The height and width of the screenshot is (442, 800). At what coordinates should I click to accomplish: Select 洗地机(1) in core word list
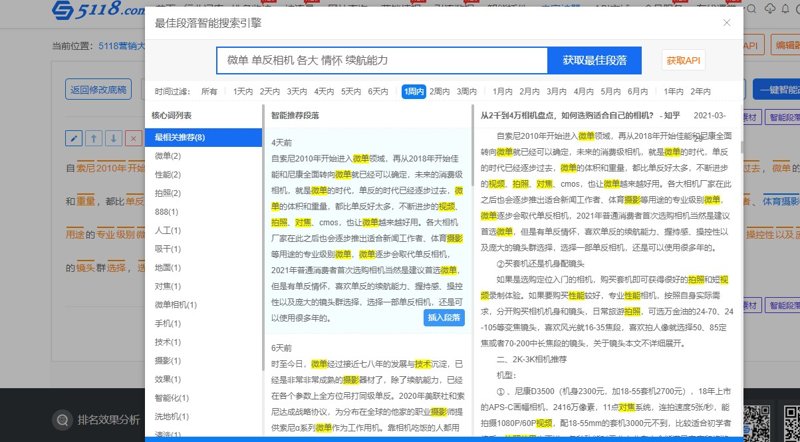click(x=171, y=416)
